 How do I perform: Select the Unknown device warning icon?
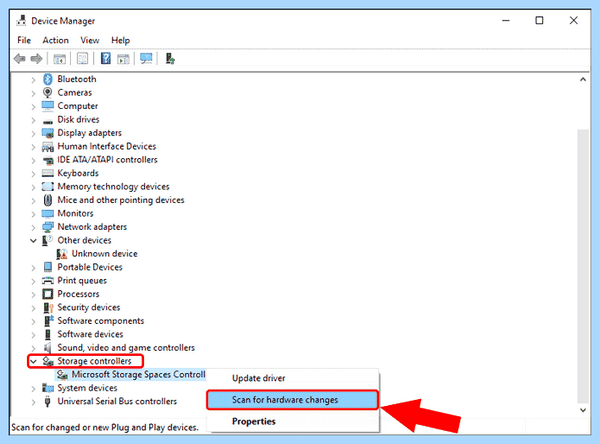click(62, 254)
